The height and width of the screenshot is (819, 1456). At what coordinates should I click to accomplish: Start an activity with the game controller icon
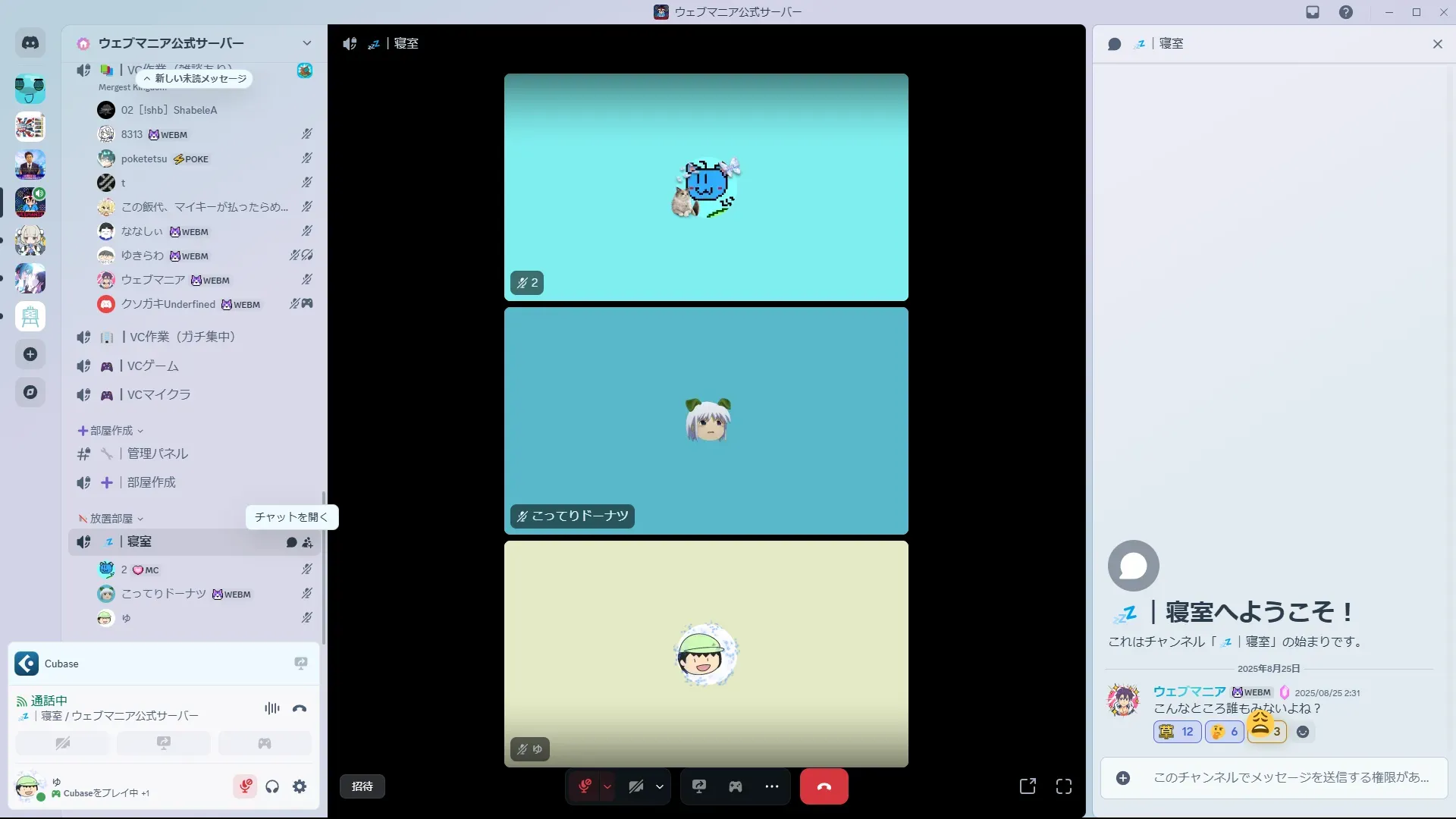735,786
